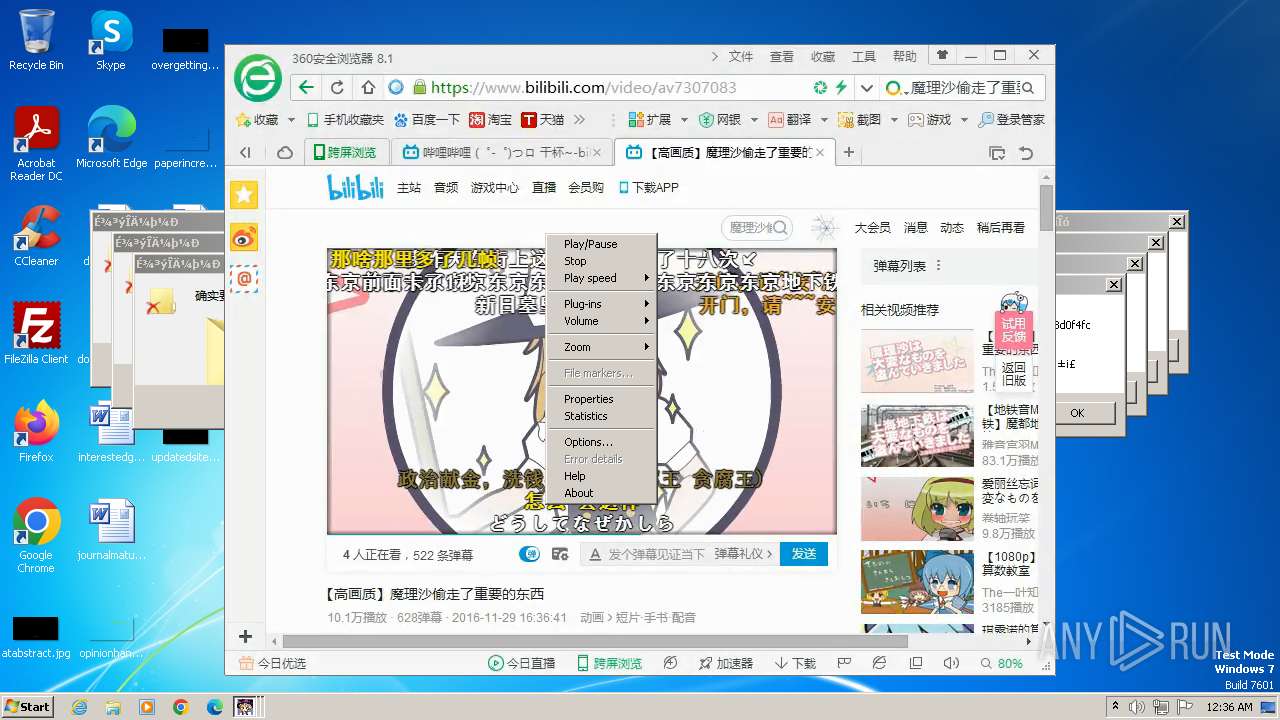The width and height of the screenshot is (1280, 720).
Task: Click the 加速器 accelerator status bar icon
Action: 723,663
